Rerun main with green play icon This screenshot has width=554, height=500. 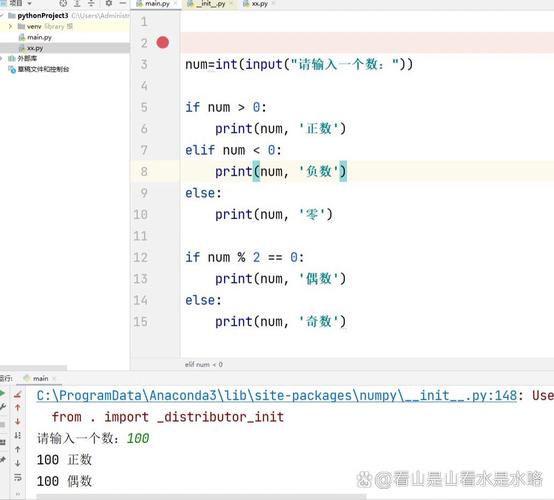click(2, 393)
